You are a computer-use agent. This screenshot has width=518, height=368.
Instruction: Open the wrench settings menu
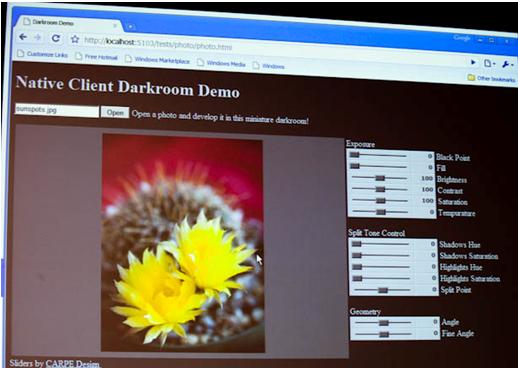coord(507,64)
